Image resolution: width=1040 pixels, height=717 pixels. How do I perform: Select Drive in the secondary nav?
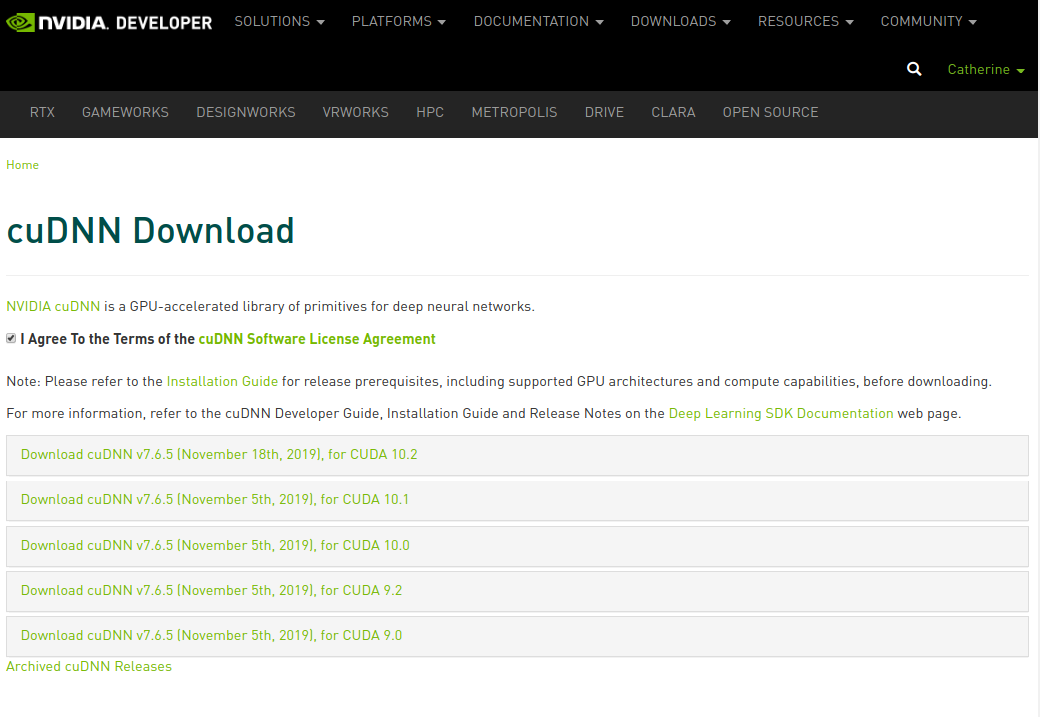click(604, 112)
